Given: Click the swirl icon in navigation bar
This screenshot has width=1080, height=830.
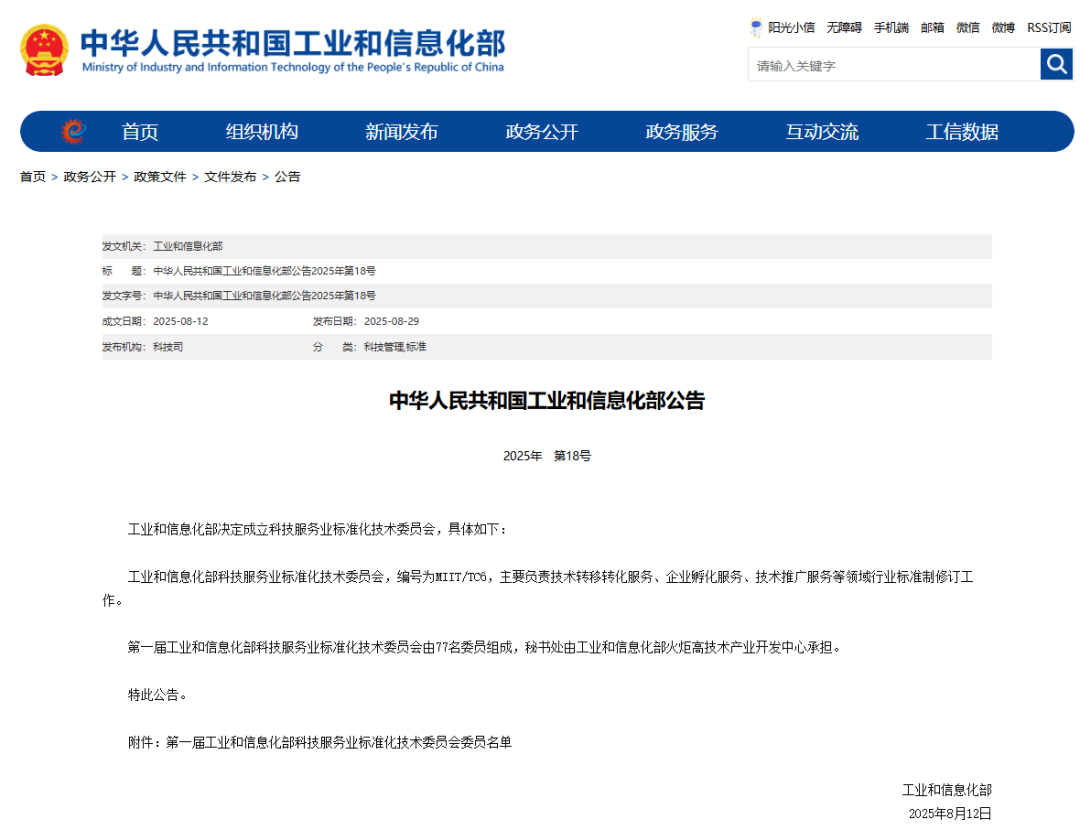Looking at the screenshot, I should tap(73, 131).
